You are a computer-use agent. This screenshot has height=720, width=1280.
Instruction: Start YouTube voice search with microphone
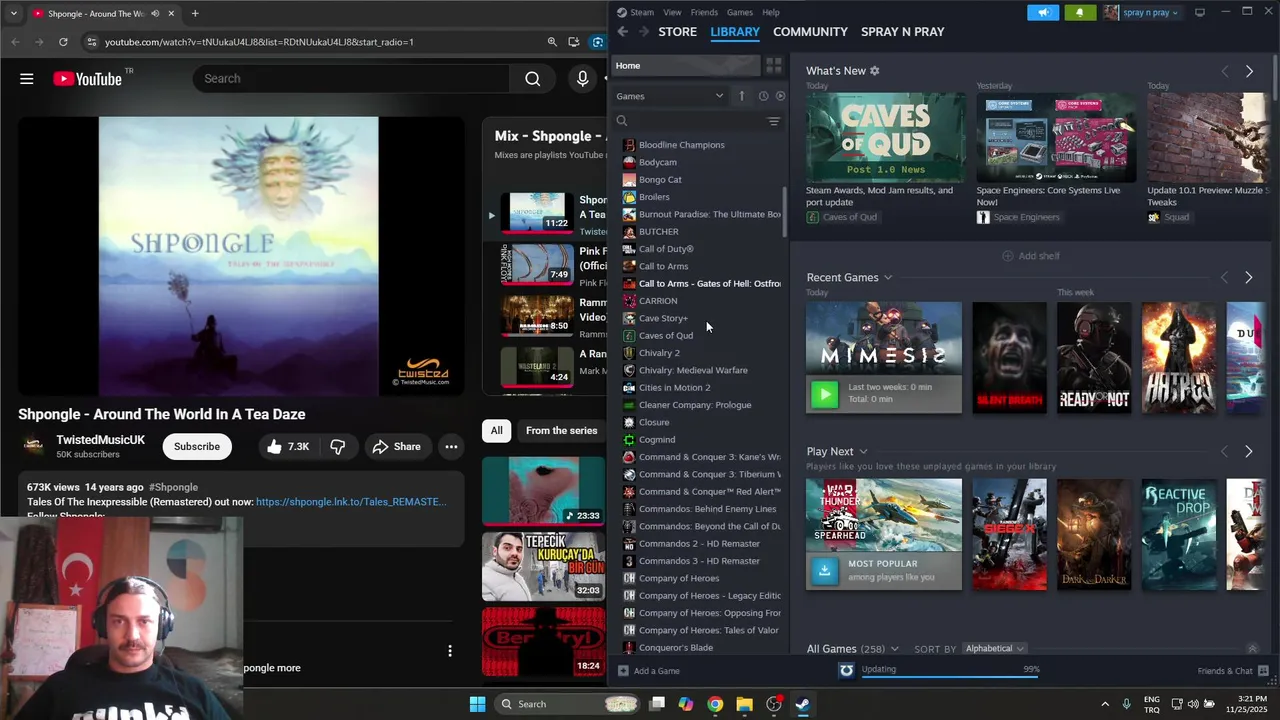[582, 79]
